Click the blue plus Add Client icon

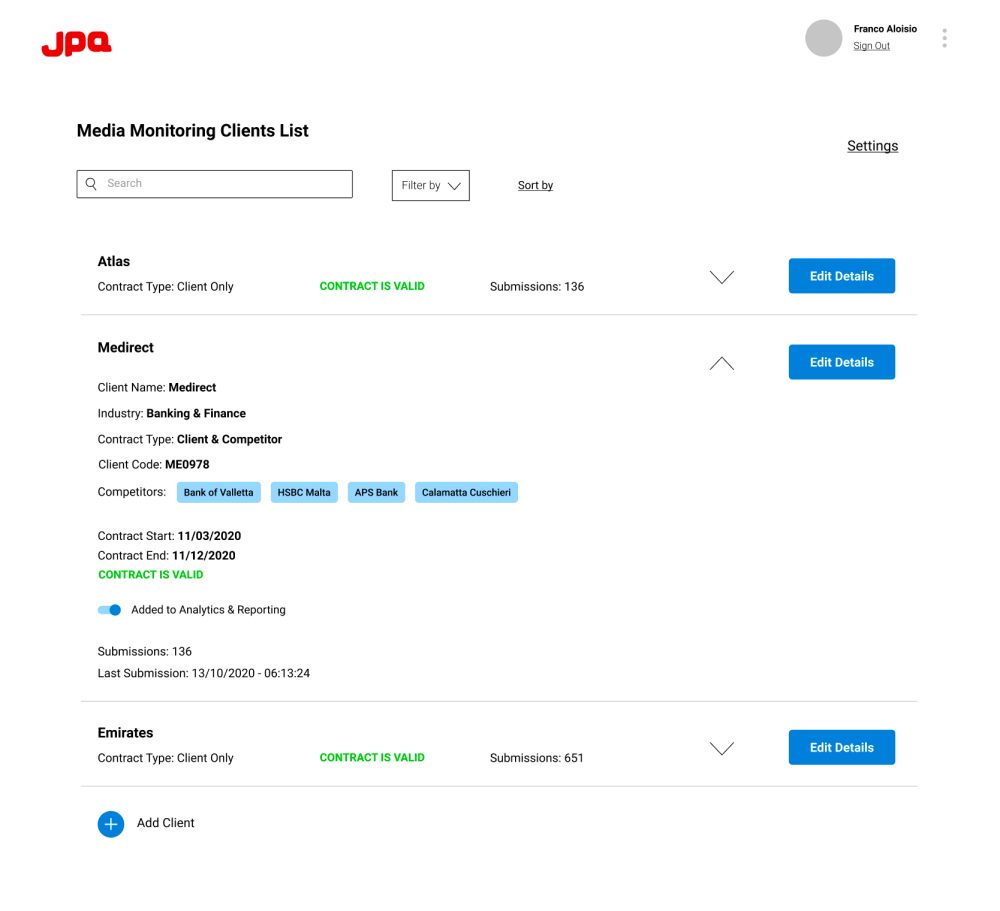(111, 824)
